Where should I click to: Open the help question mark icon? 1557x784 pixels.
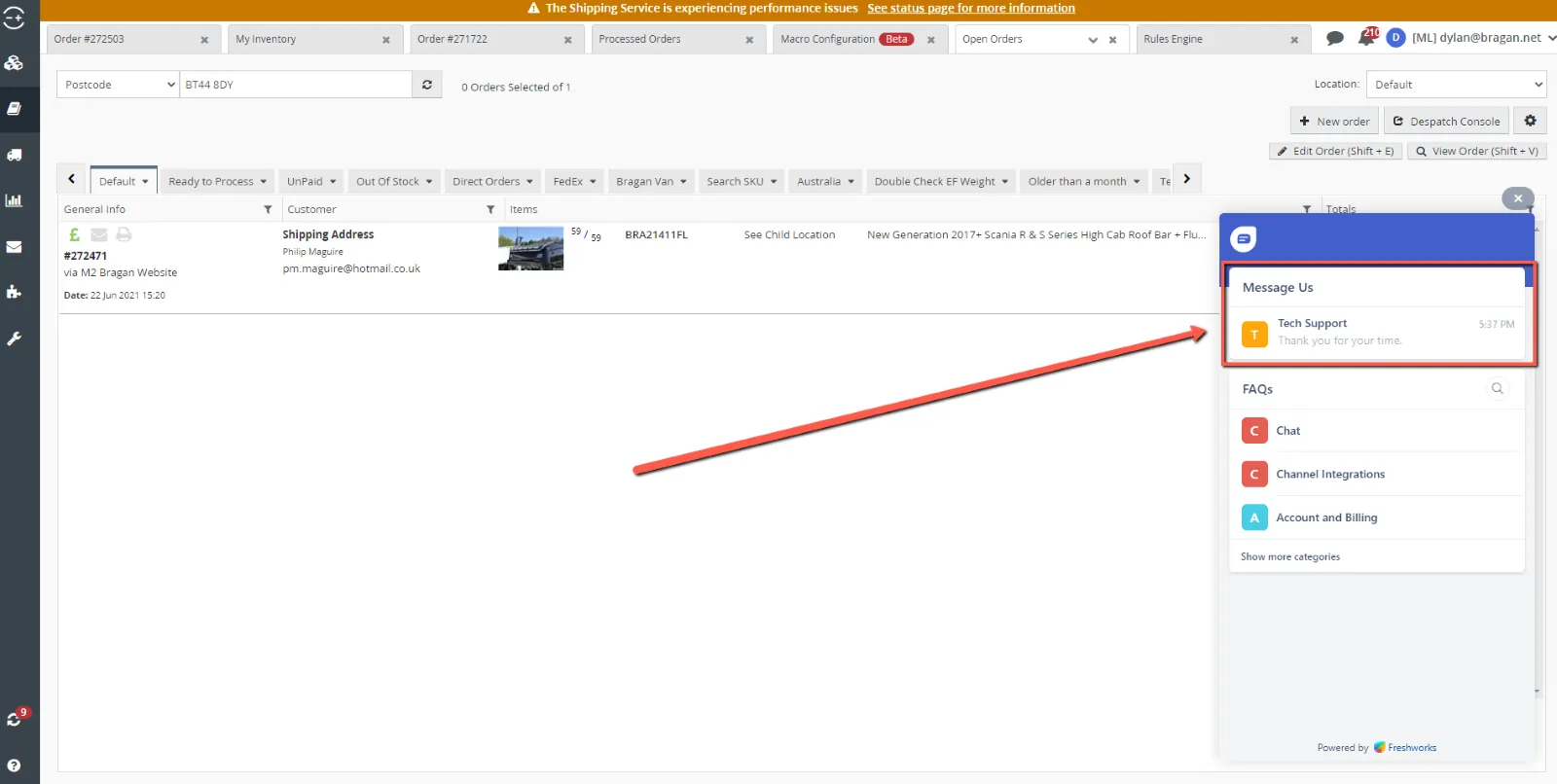point(14,766)
